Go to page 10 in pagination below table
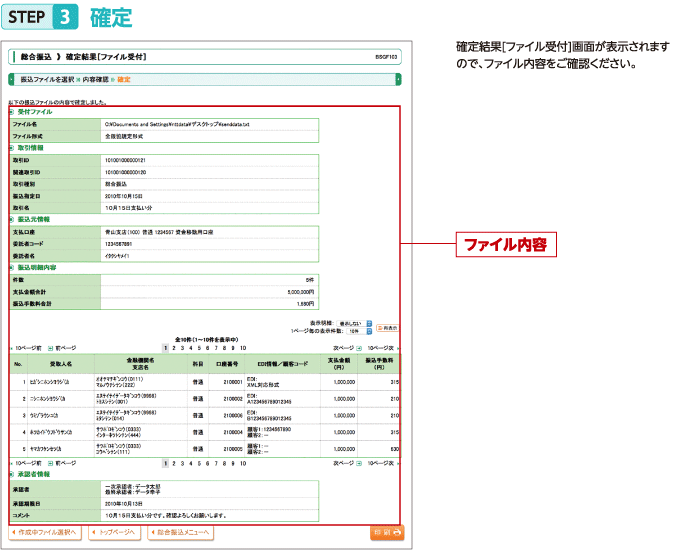The width and height of the screenshot is (690, 556). click(243, 464)
